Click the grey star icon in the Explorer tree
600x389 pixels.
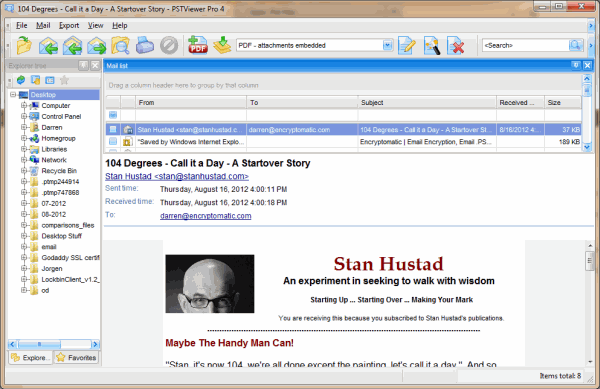(64, 80)
